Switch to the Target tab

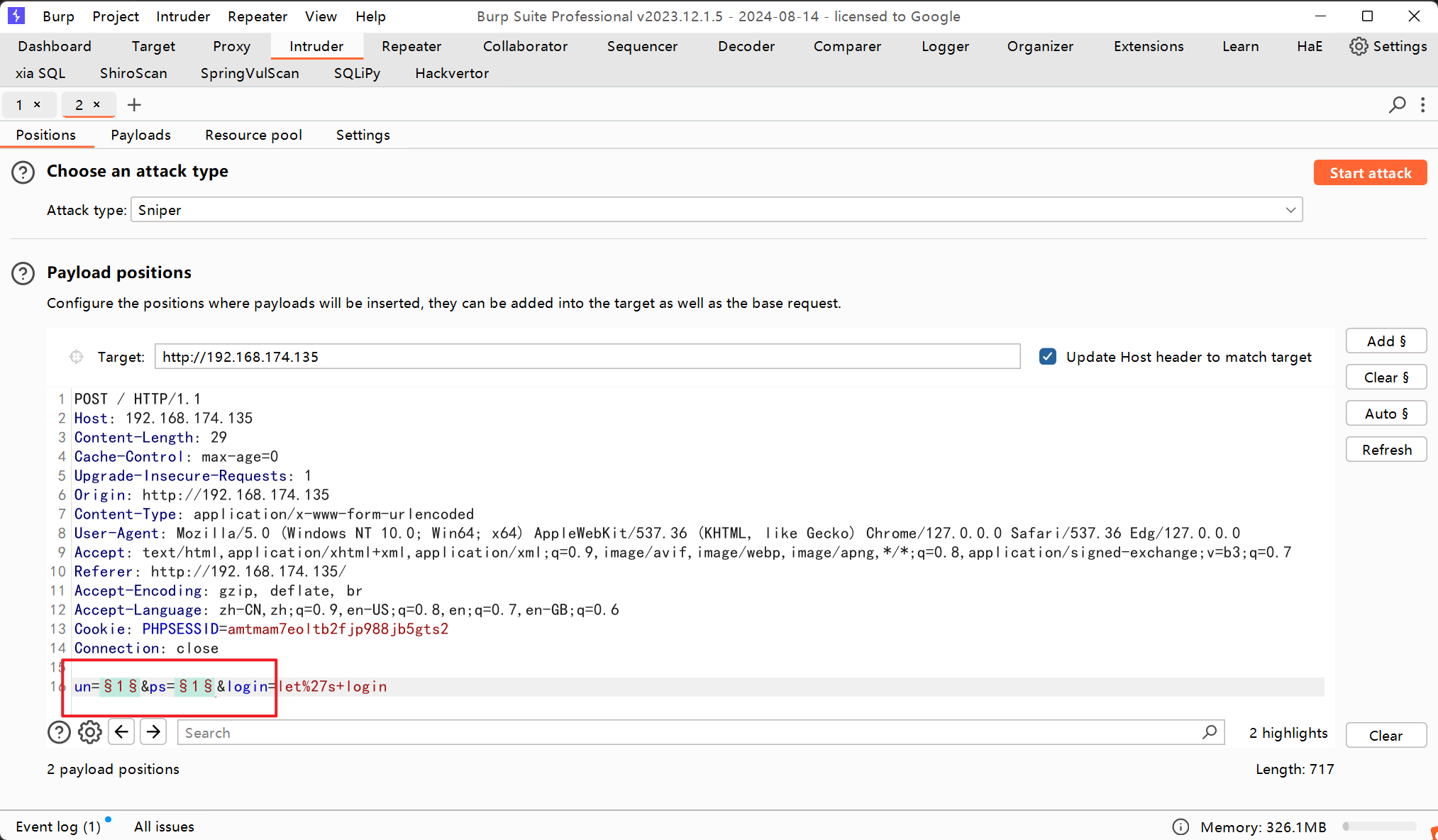click(153, 46)
